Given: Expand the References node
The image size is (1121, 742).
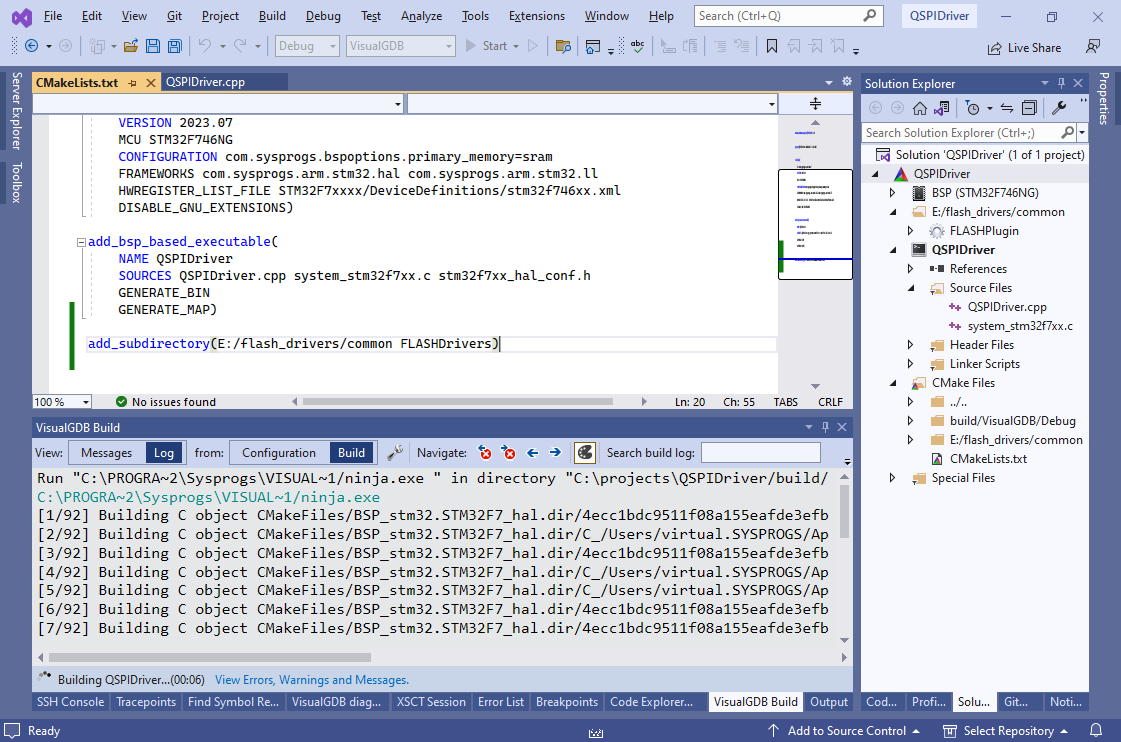Looking at the screenshot, I should [x=910, y=269].
